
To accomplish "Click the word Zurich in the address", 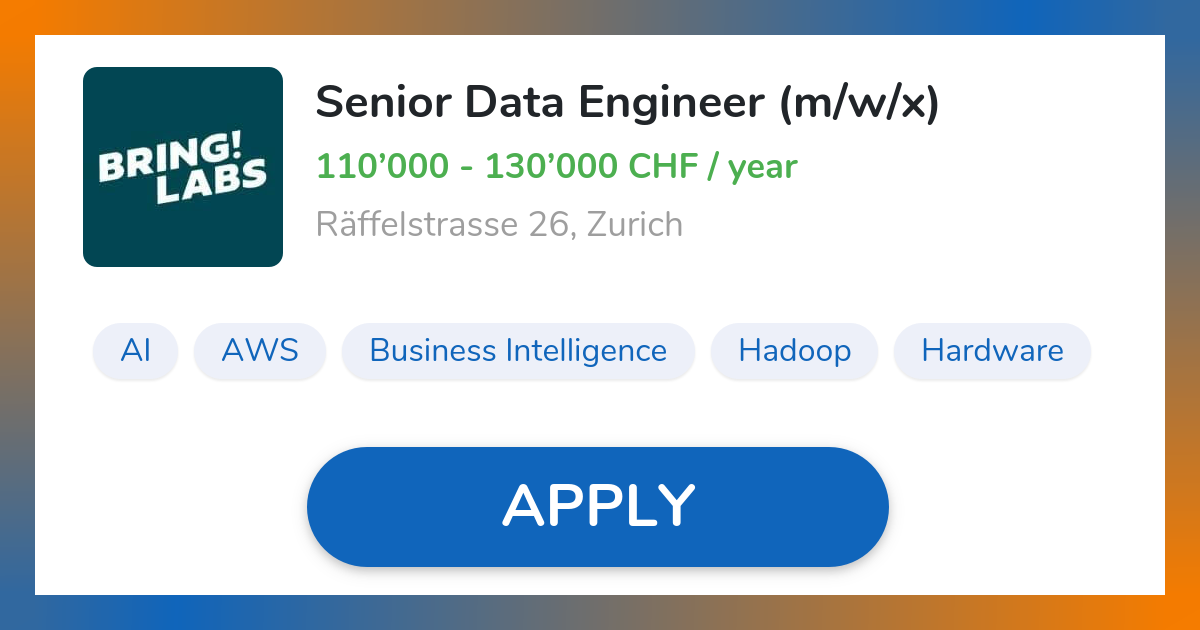I will [x=634, y=224].
